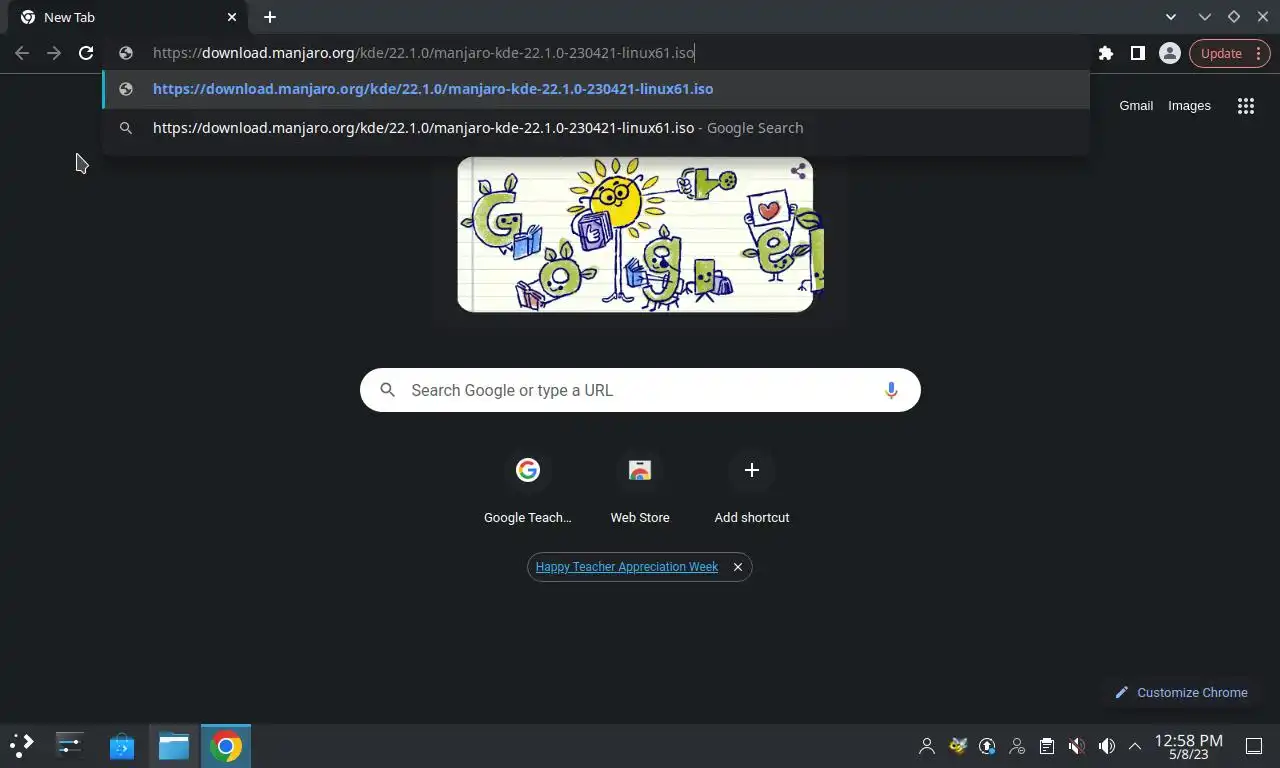The width and height of the screenshot is (1280, 768).
Task: Open the audio volume tray icon
Action: pyautogui.click(x=1107, y=746)
